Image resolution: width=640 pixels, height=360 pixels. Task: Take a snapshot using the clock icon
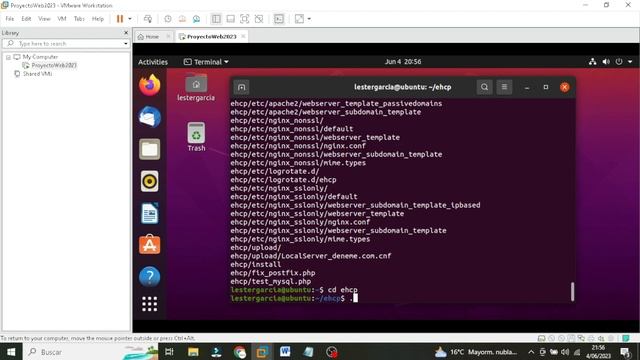pos(168,19)
